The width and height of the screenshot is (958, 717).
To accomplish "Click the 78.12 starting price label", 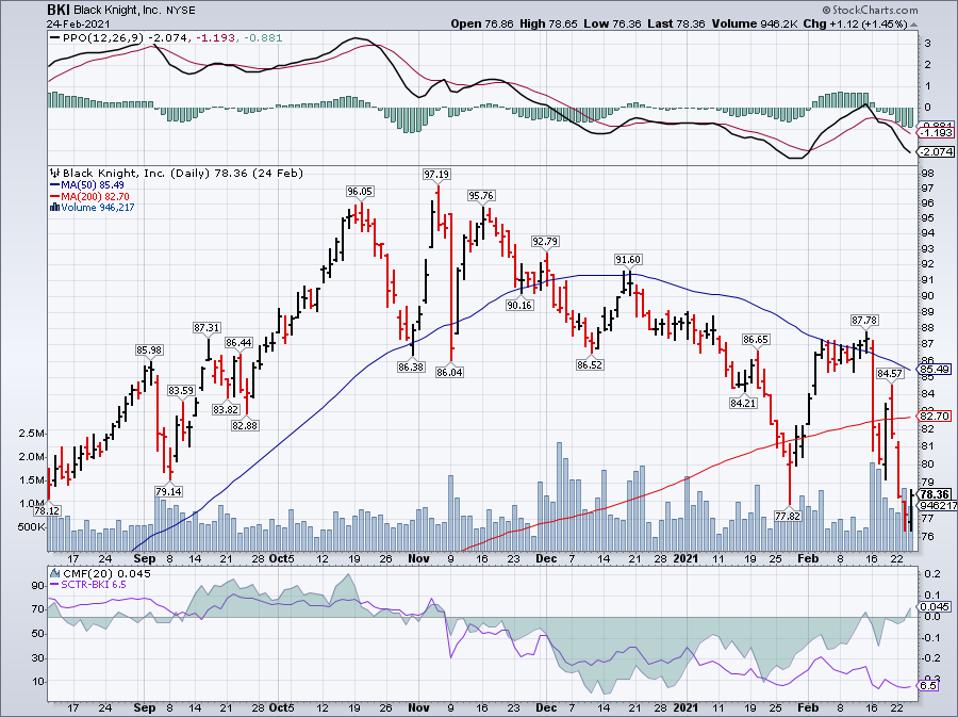I will point(48,510).
